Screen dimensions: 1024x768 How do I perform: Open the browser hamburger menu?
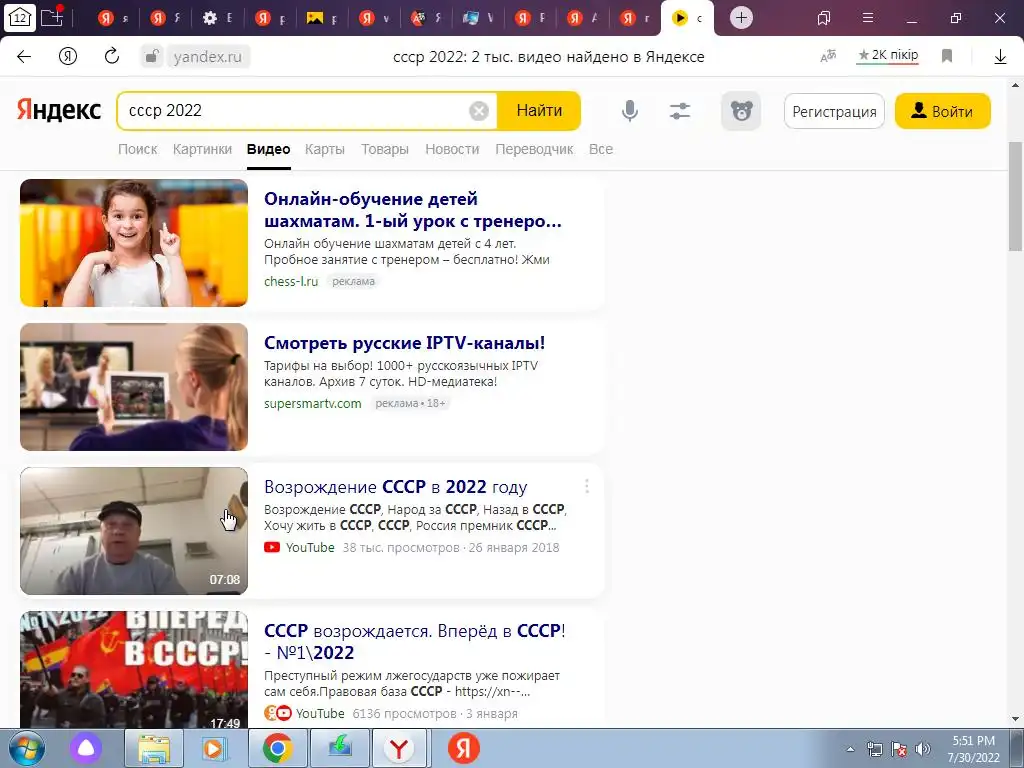(x=868, y=18)
